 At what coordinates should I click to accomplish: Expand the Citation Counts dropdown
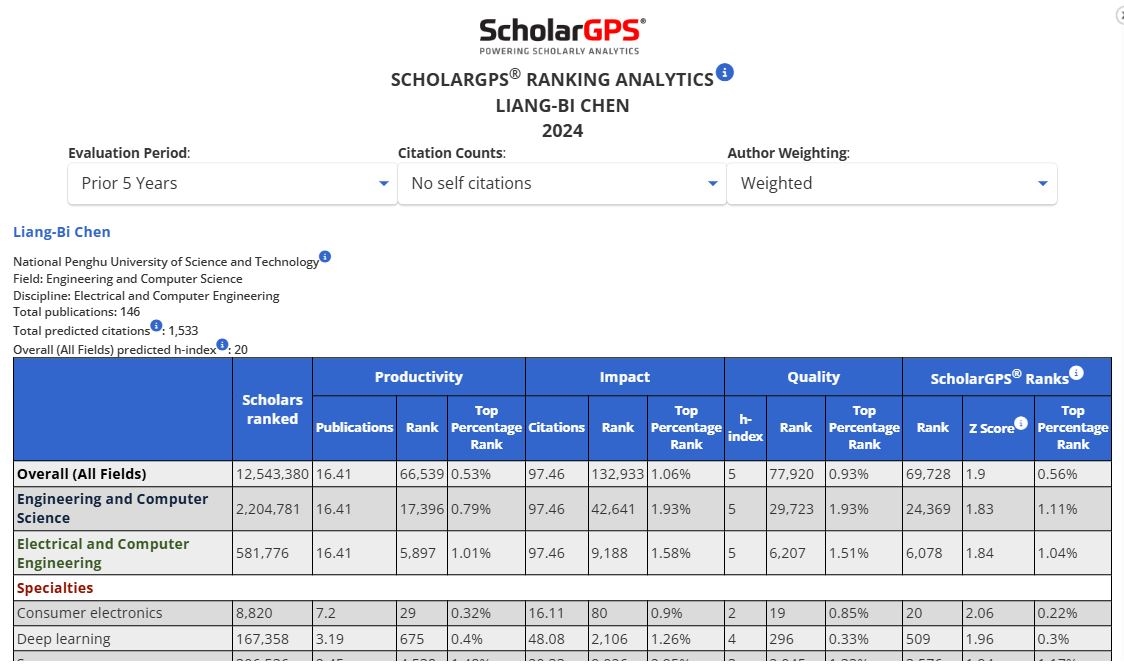pos(561,183)
